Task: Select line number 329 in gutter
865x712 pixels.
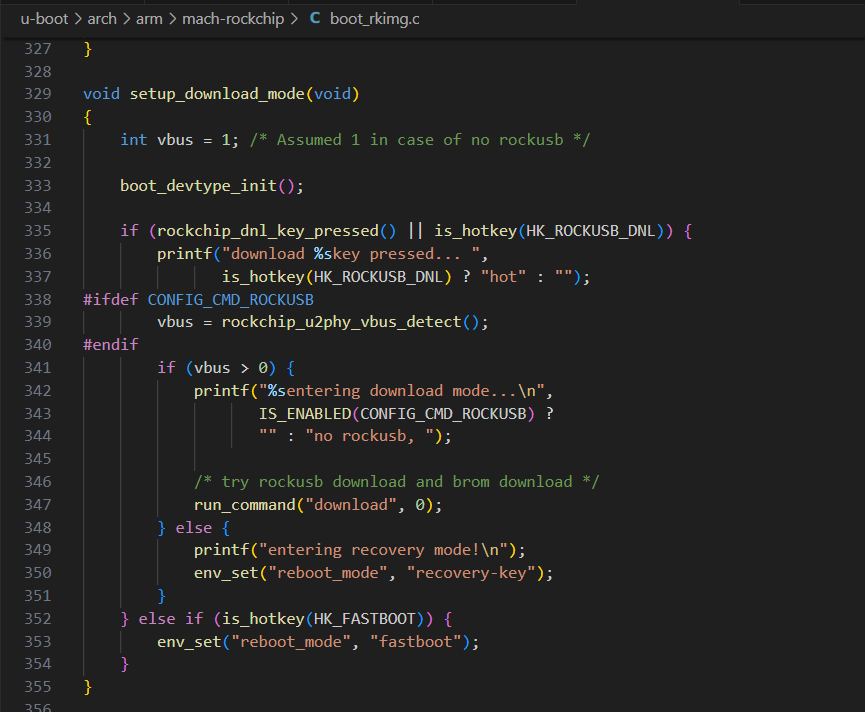Action: [37, 94]
